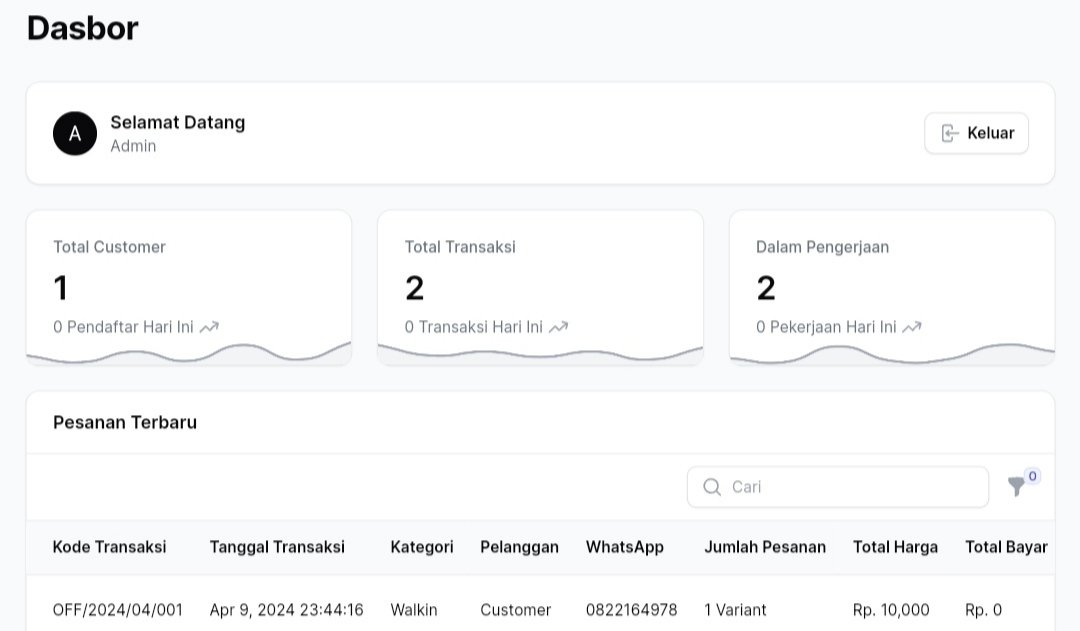Click the Pesanan Terbaru heading
This screenshot has height=631, width=1080.
(x=125, y=422)
